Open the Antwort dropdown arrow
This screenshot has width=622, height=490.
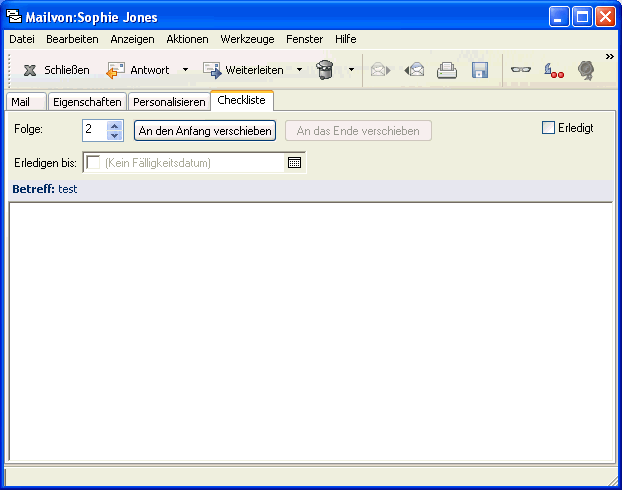[x=185, y=70]
